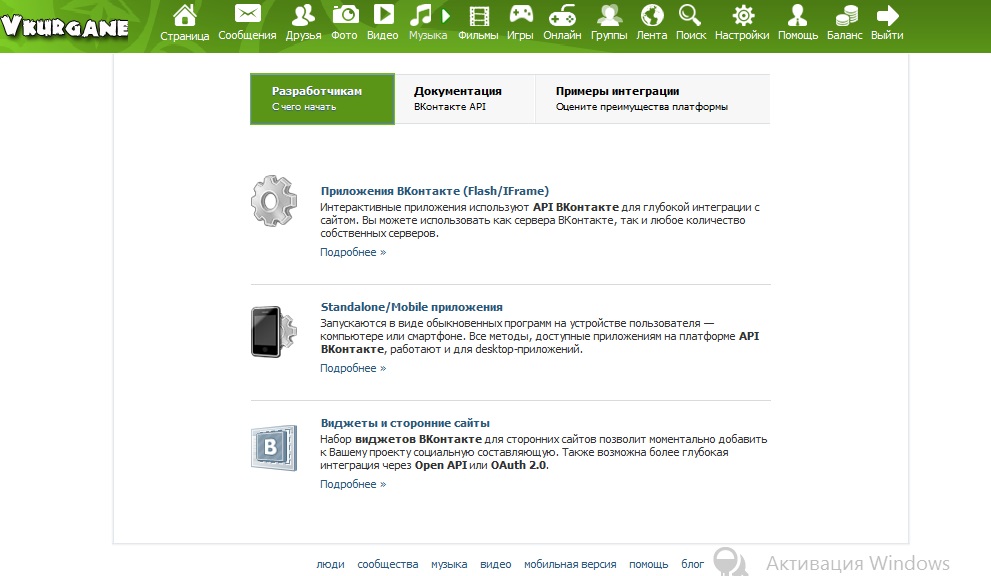This screenshot has width=991, height=576.
Task: Open the Группы people icon
Action: click(x=609, y=15)
